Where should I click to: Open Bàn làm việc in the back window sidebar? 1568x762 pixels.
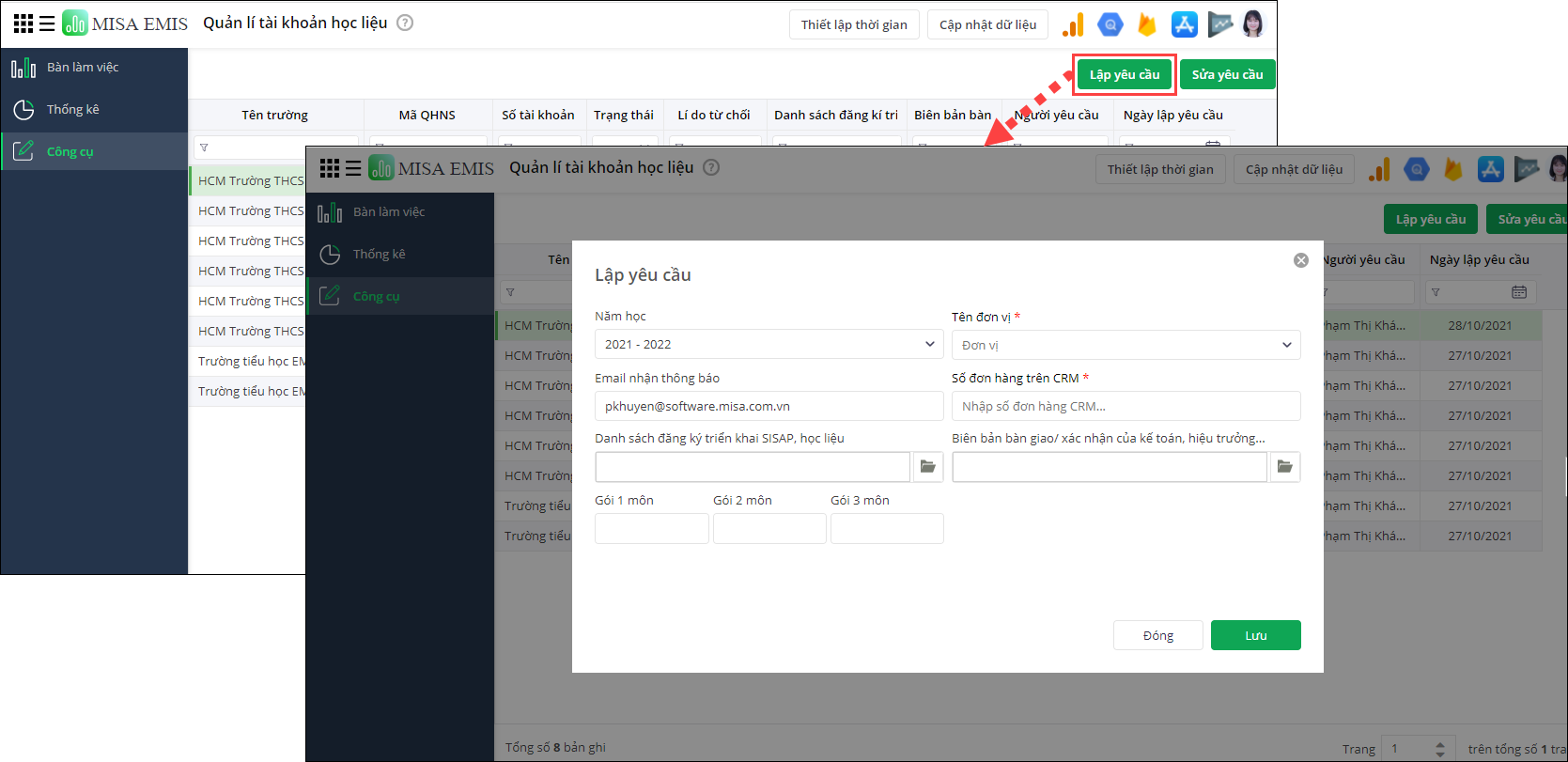94,68
